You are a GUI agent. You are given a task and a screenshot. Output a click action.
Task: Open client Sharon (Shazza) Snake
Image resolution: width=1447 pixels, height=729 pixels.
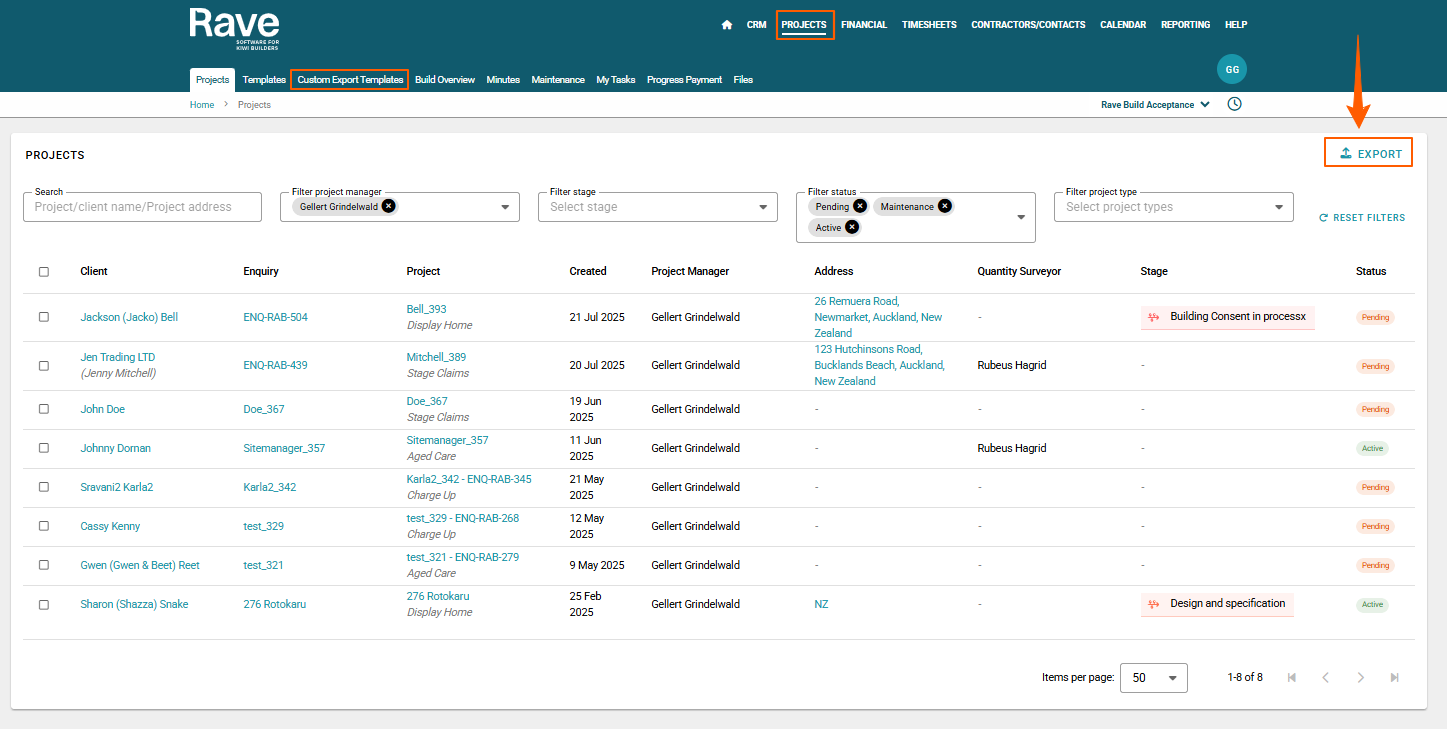134,604
